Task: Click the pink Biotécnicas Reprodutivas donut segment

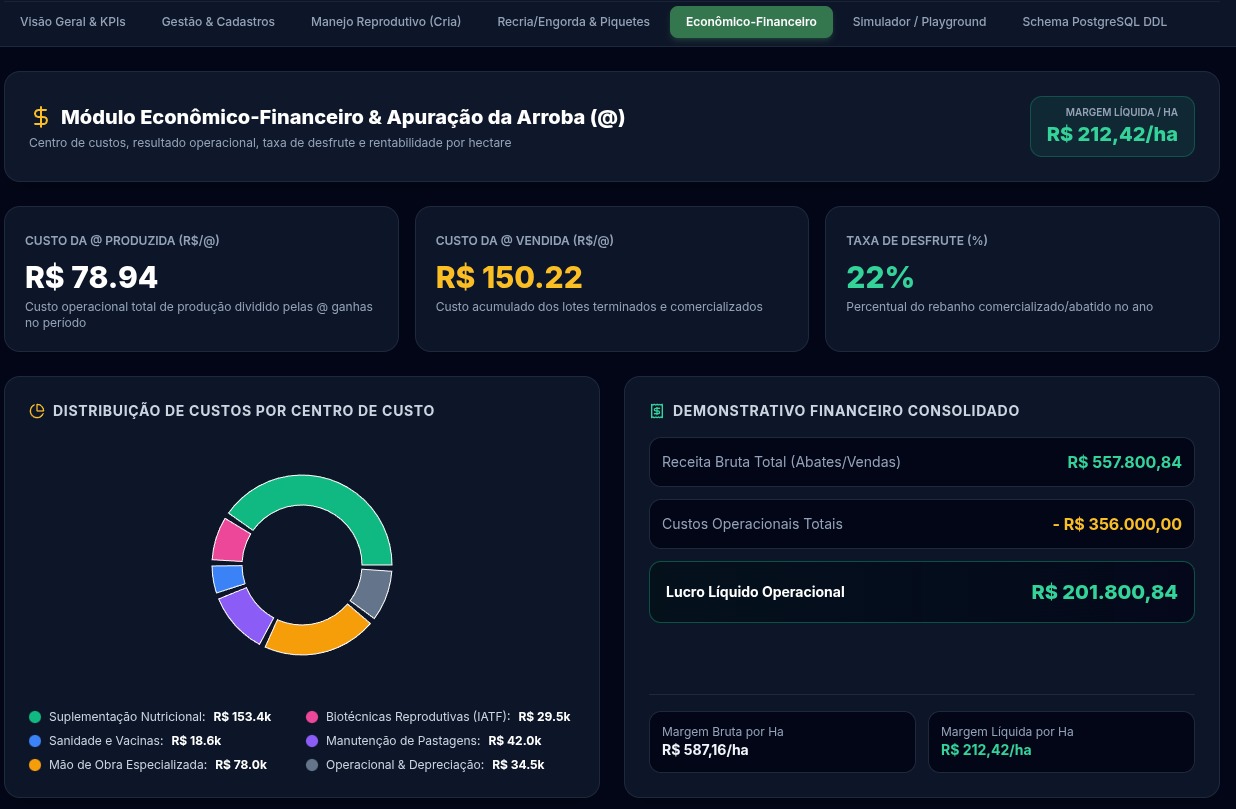Action: point(230,541)
